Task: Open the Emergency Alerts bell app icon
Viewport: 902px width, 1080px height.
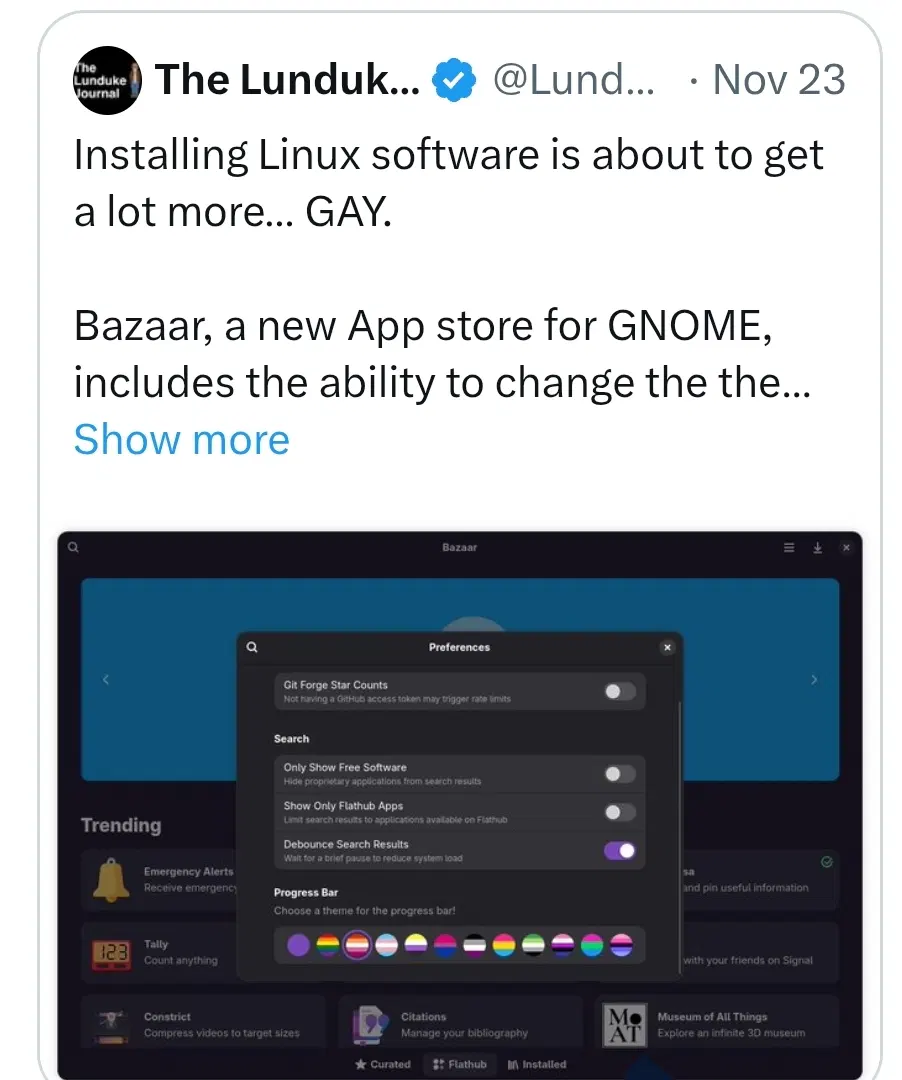Action: coord(111,880)
